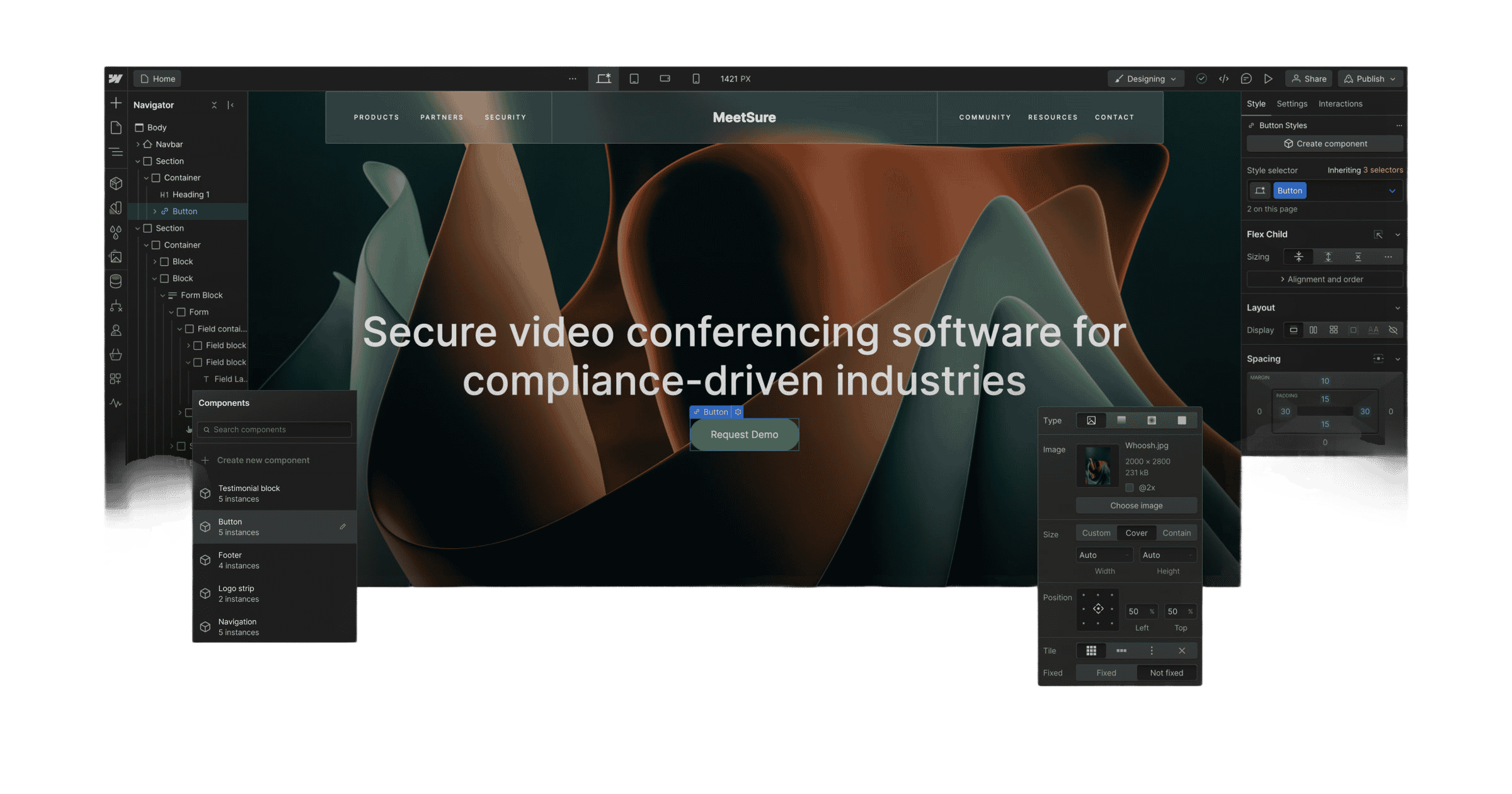Image resolution: width=1512 pixels, height=794 pixels.
Task: Click the Search components field
Action: coord(275,430)
